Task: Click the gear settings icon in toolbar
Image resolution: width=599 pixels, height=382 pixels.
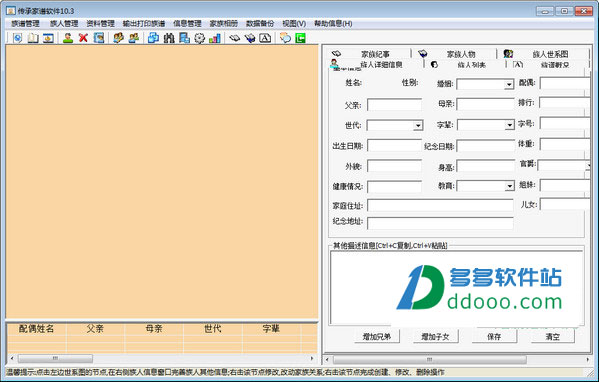Action: click(x=199, y=38)
